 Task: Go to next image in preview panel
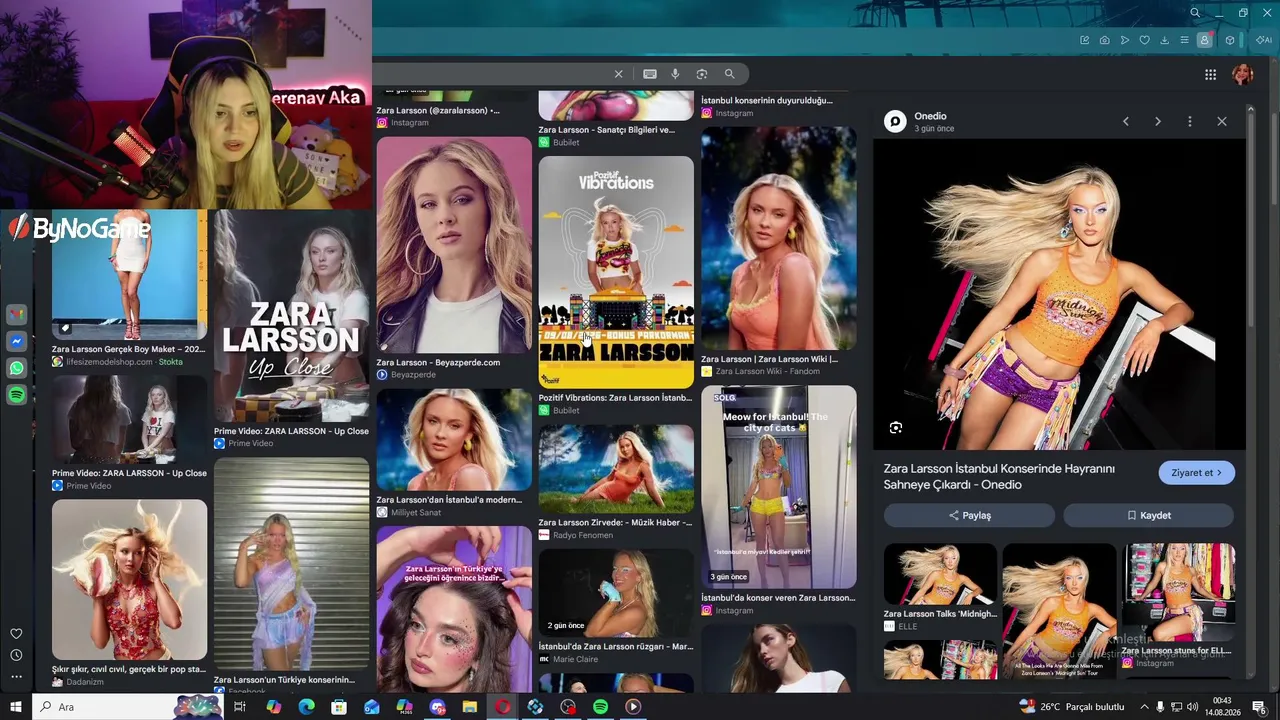(1158, 121)
